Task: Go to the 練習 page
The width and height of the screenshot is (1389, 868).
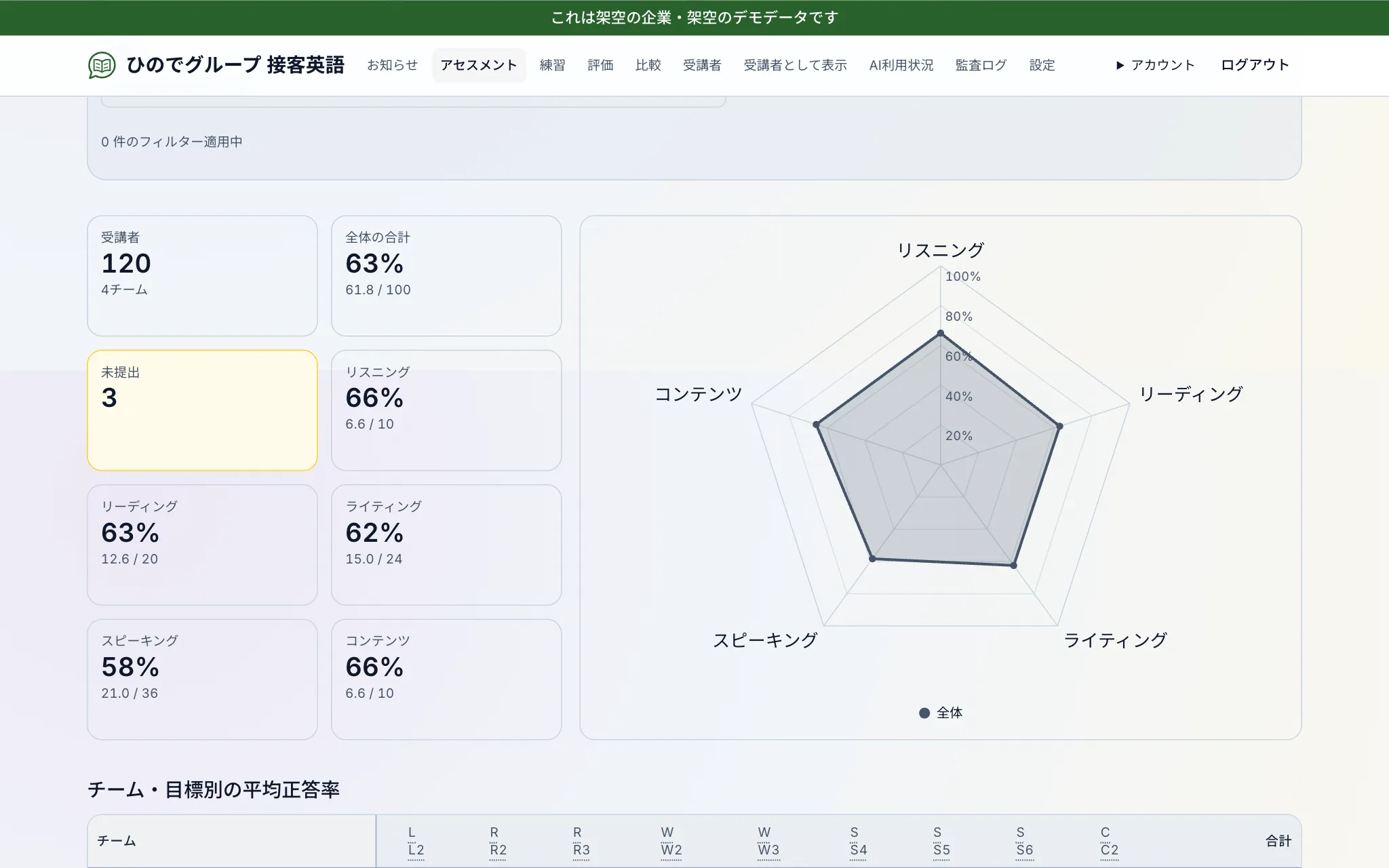Action: [x=552, y=65]
